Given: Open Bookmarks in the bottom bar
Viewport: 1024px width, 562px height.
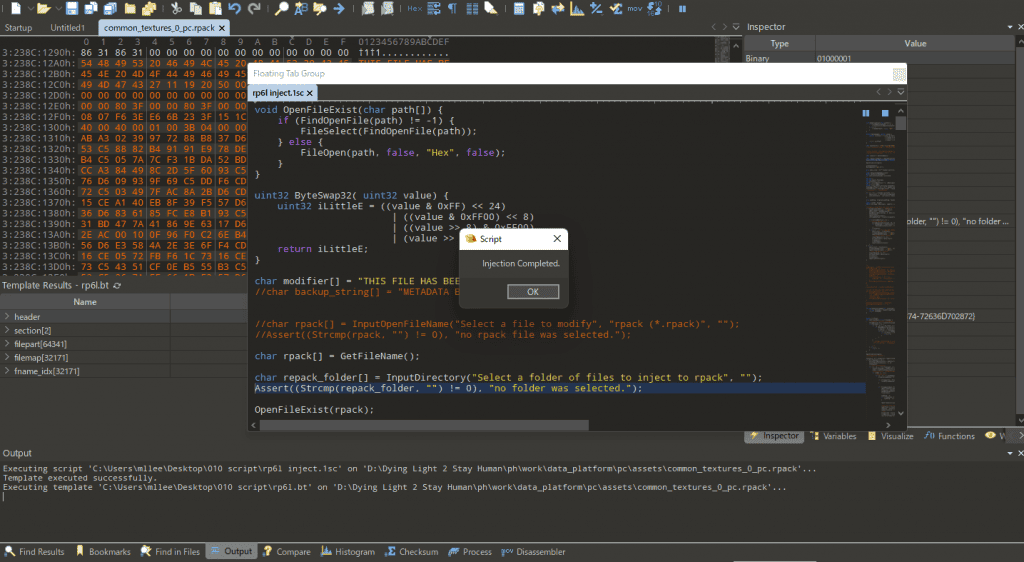Looking at the screenshot, I should pyautogui.click(x=103, y=552).
